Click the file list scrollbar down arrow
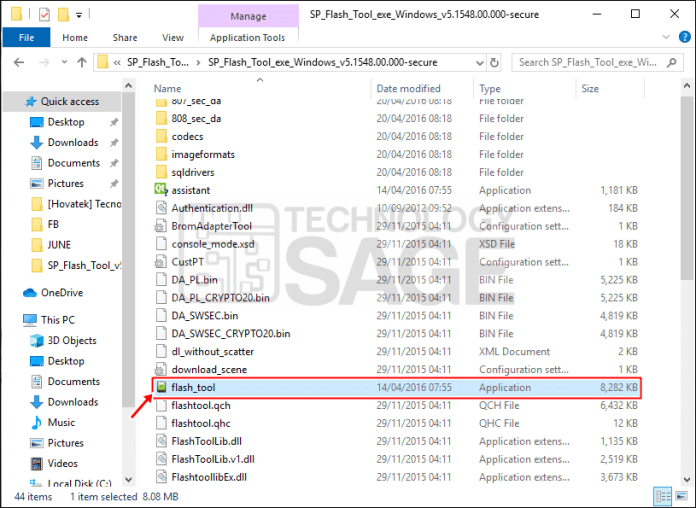The image size is (696, 508). (687, 480)
